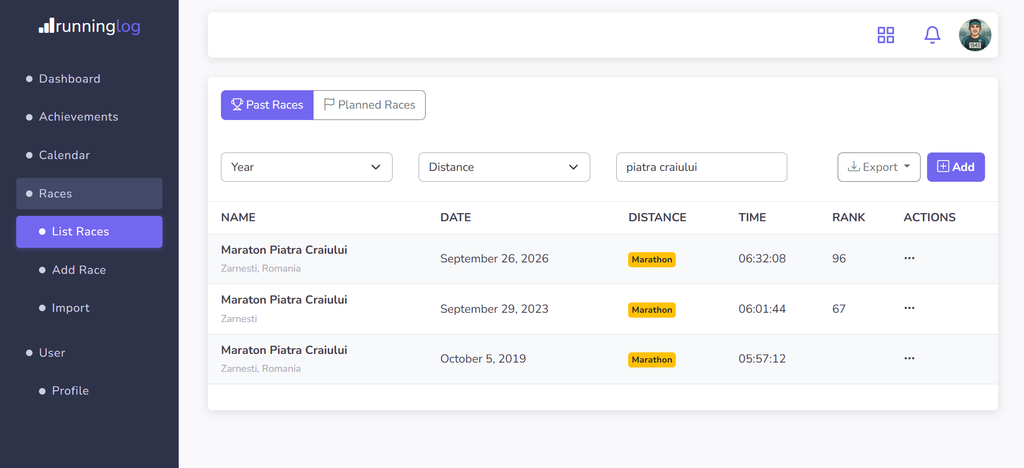The image size is (1024, 468).
Task: Open the user avatar menu
Action: pos(975,35)
